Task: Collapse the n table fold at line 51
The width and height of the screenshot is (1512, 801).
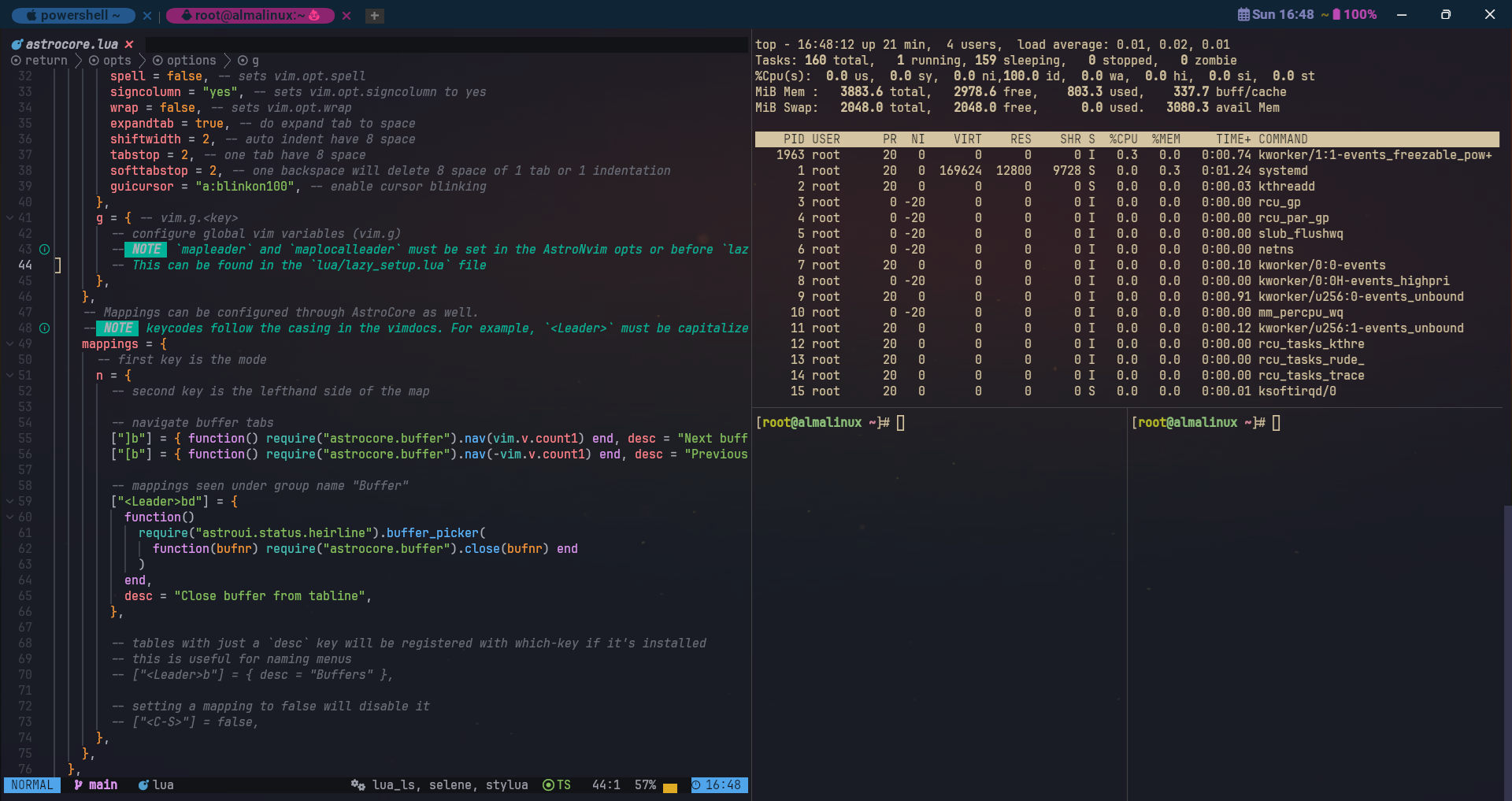Action: click(9, 375)
